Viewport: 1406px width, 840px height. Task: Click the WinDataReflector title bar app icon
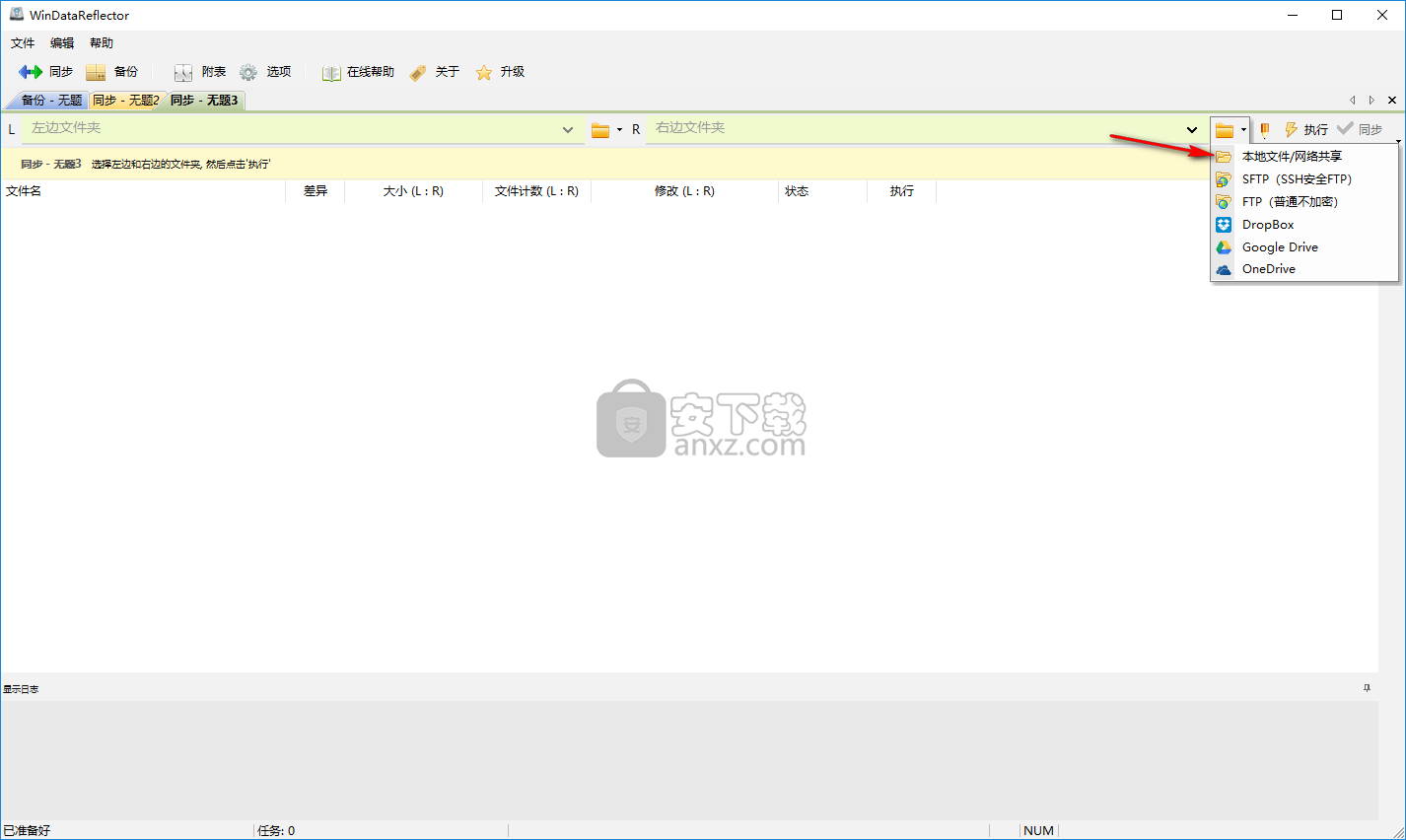[16, 15]
